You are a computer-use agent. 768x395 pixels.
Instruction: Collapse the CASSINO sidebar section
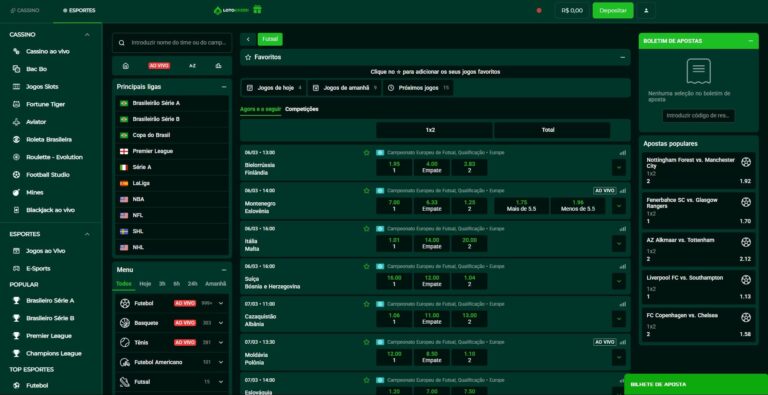click(87, 35)
